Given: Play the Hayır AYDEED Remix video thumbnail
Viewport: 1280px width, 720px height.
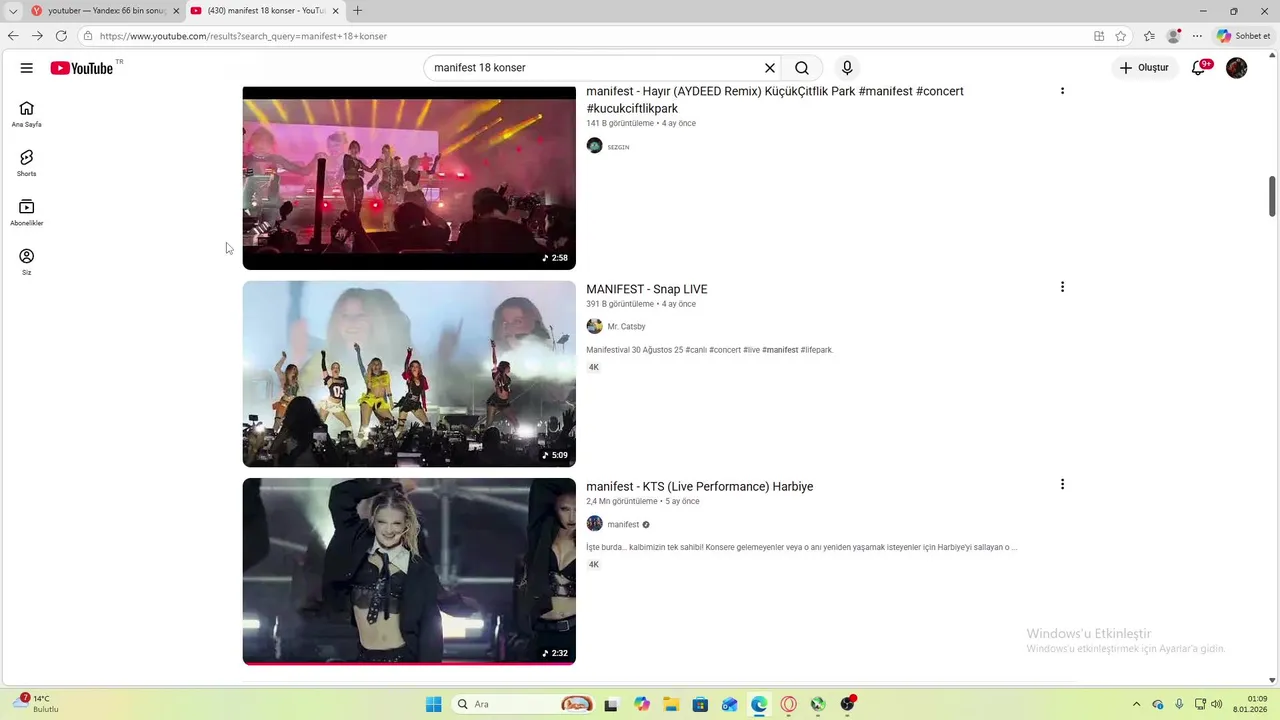Looking at the screenshot, I should coord(409,178).
